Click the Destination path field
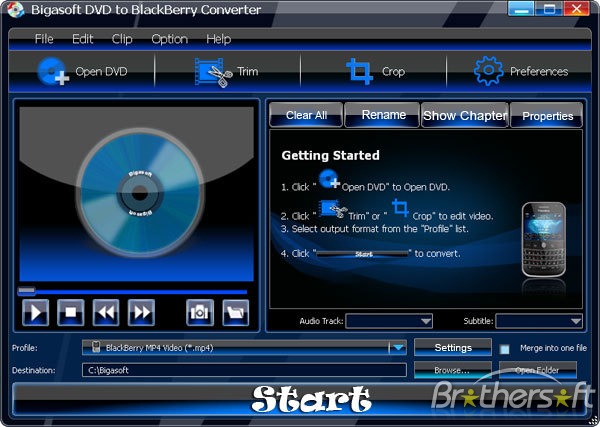600x427 pixels. pos(244,370)
